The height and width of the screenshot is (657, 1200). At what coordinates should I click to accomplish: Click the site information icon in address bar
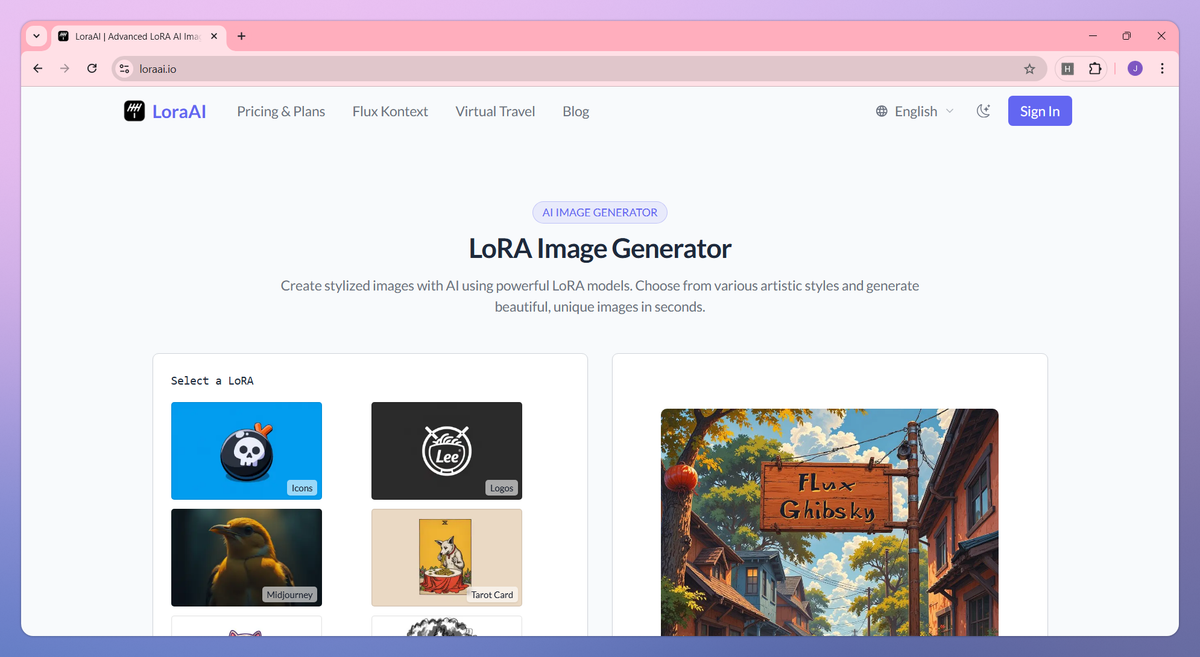(125, 69)
